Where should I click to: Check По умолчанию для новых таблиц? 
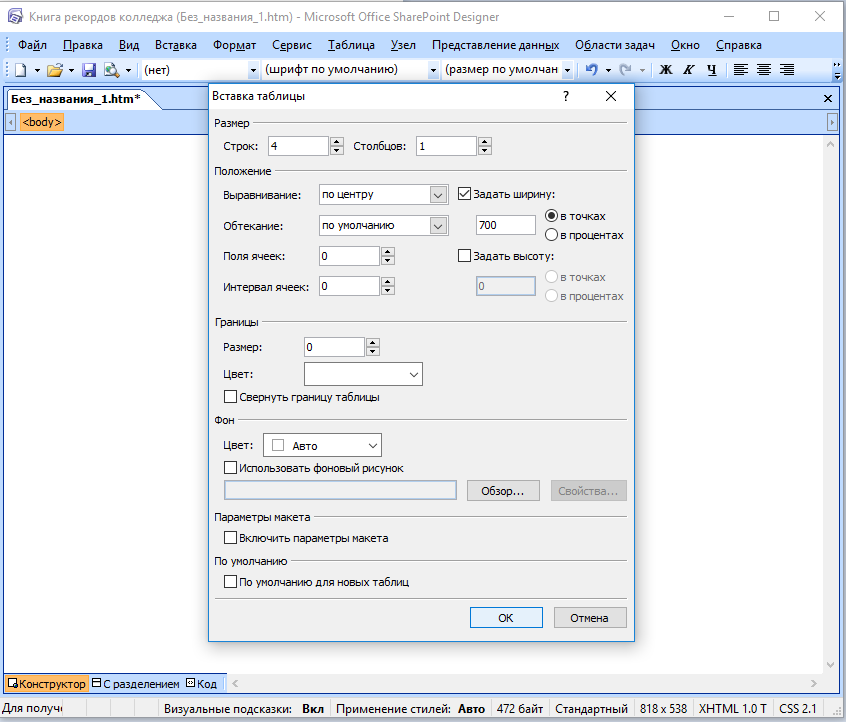pos(230,582)
